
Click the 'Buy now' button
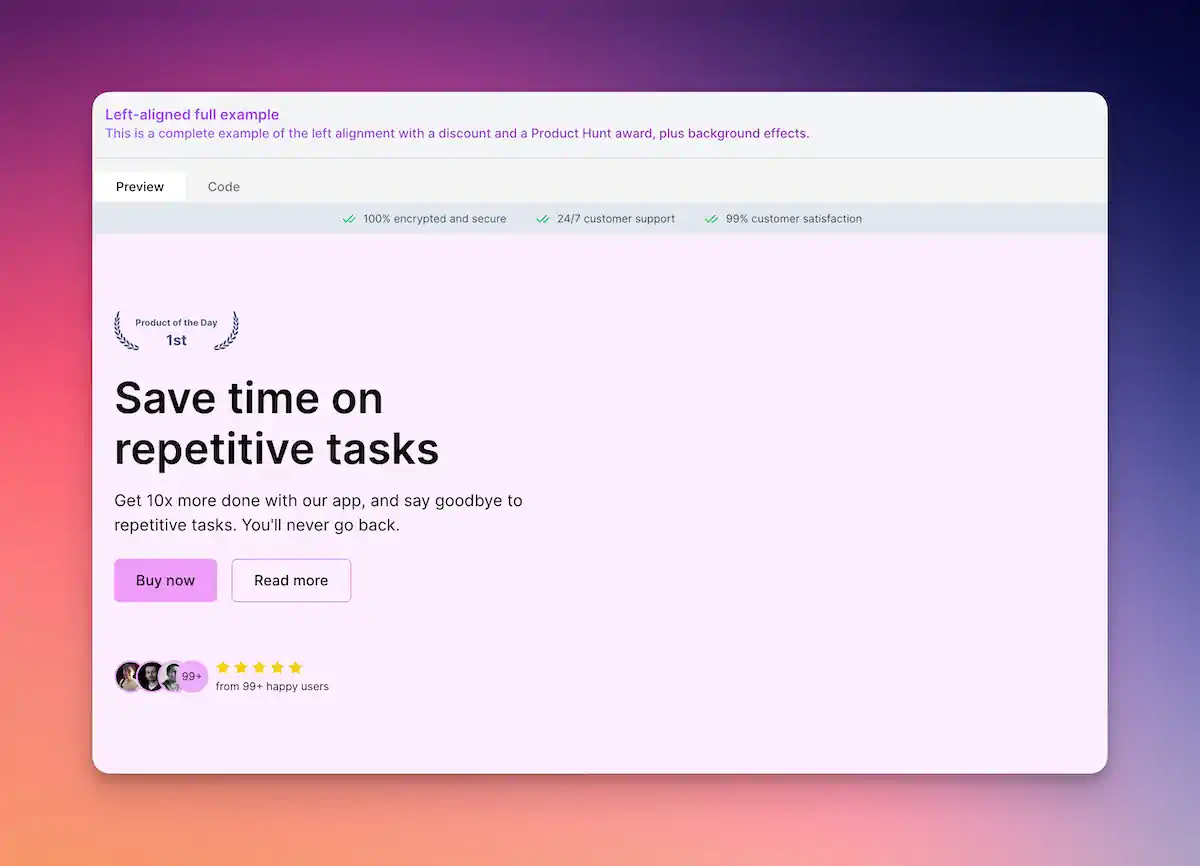pos(165,580)
